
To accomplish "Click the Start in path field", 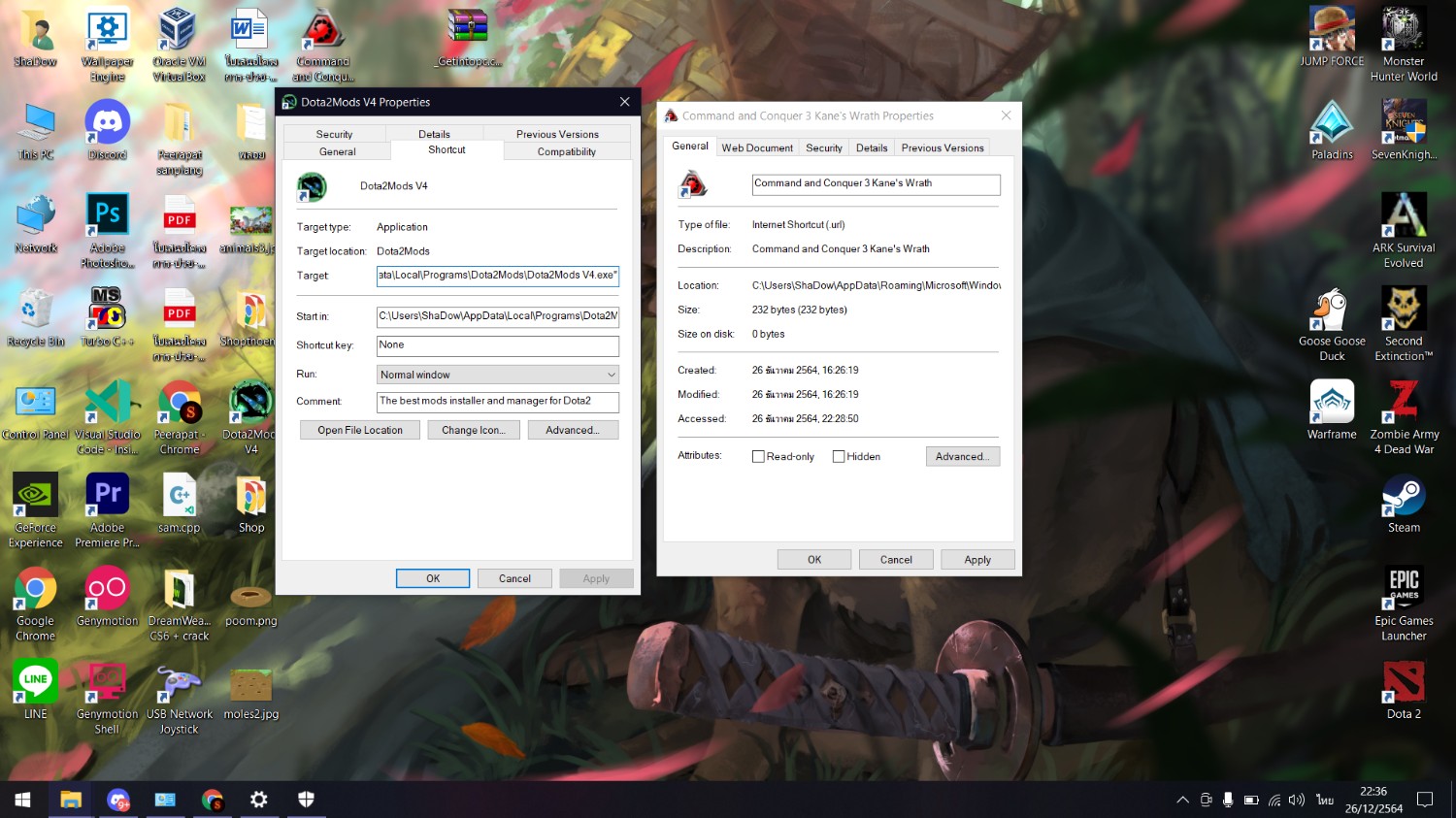I will [498, 316].
